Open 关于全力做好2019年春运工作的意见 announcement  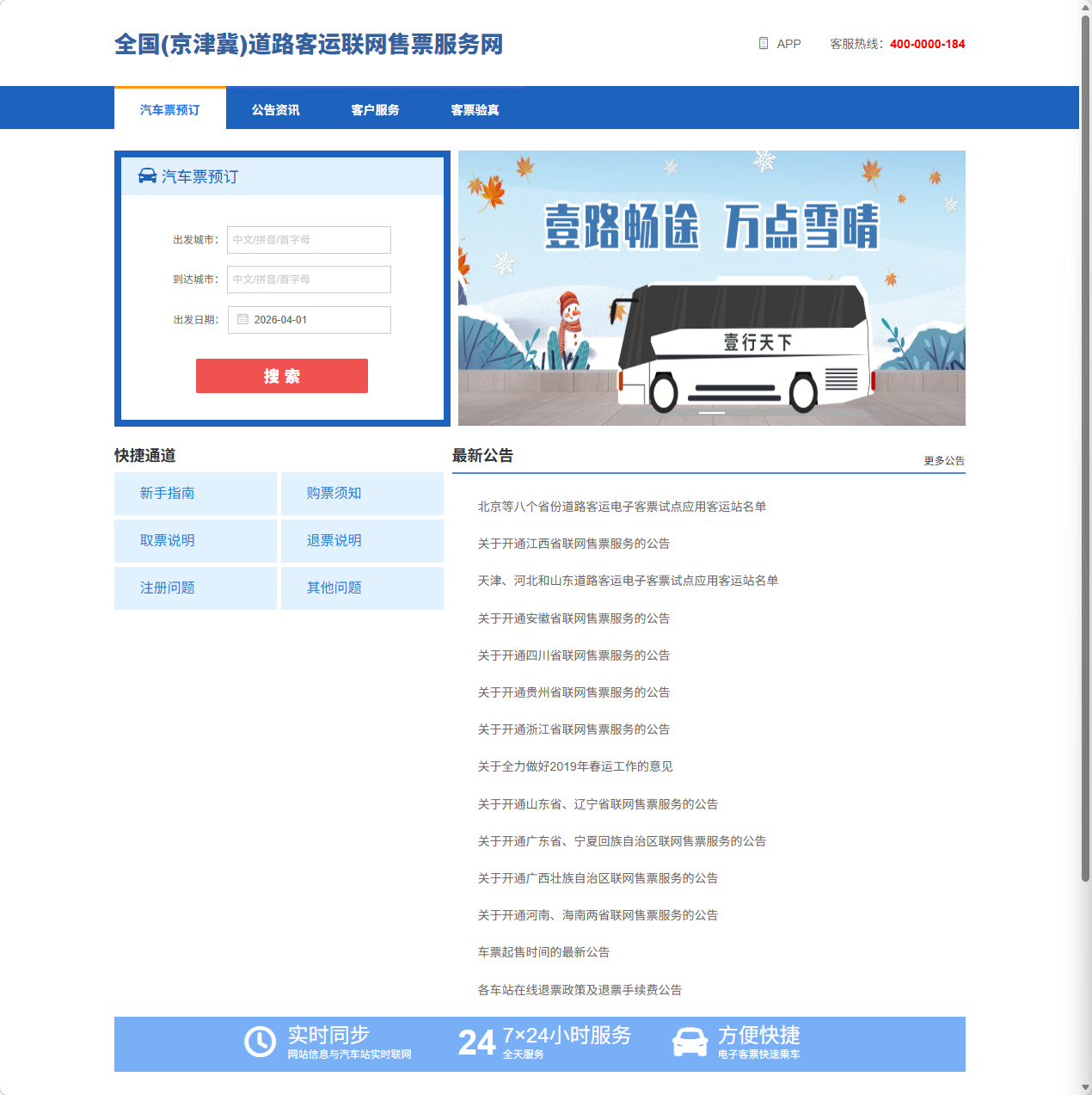coord(574,766)
